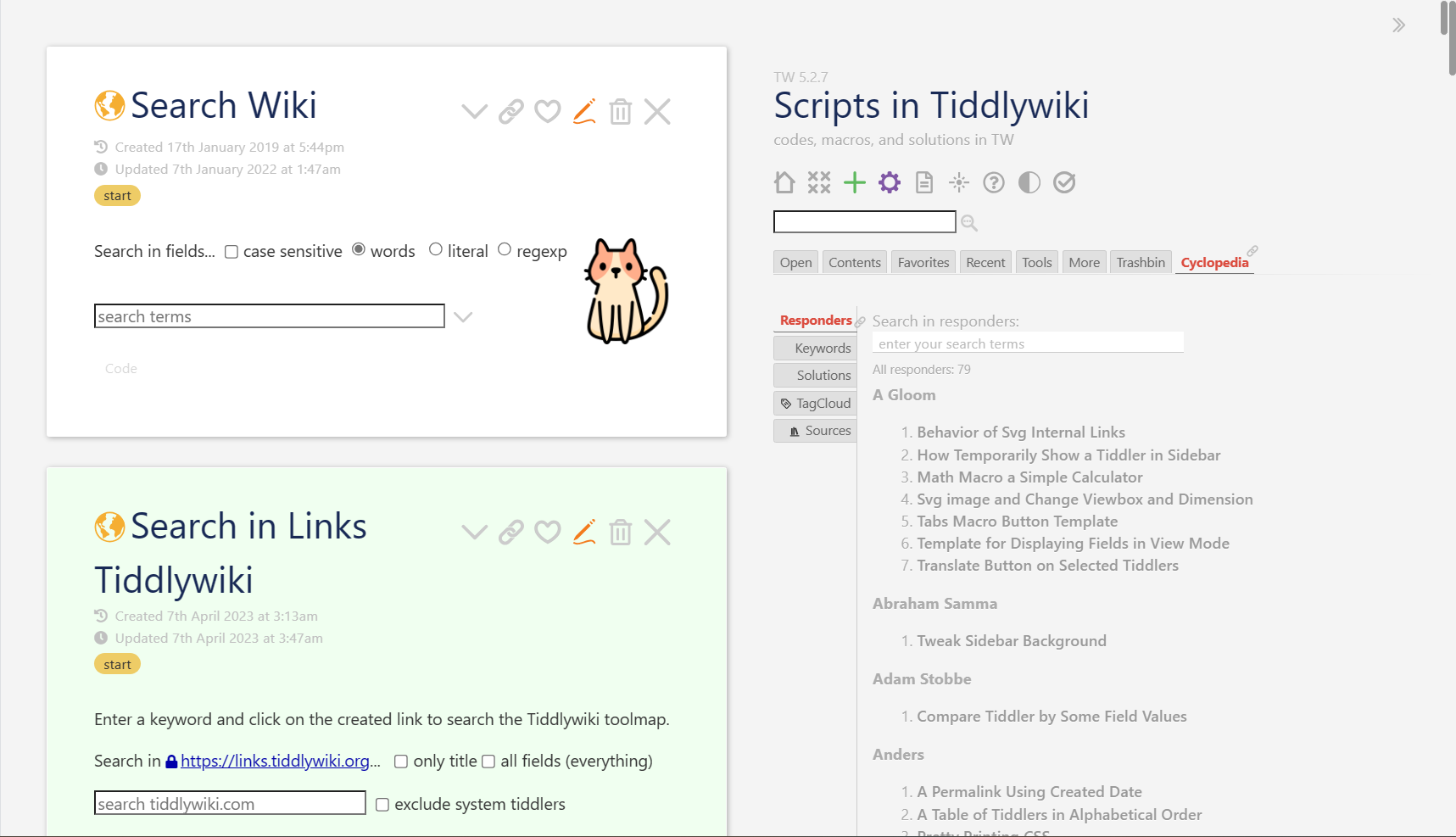Focus the Search in responders input

pos(1028,343)
